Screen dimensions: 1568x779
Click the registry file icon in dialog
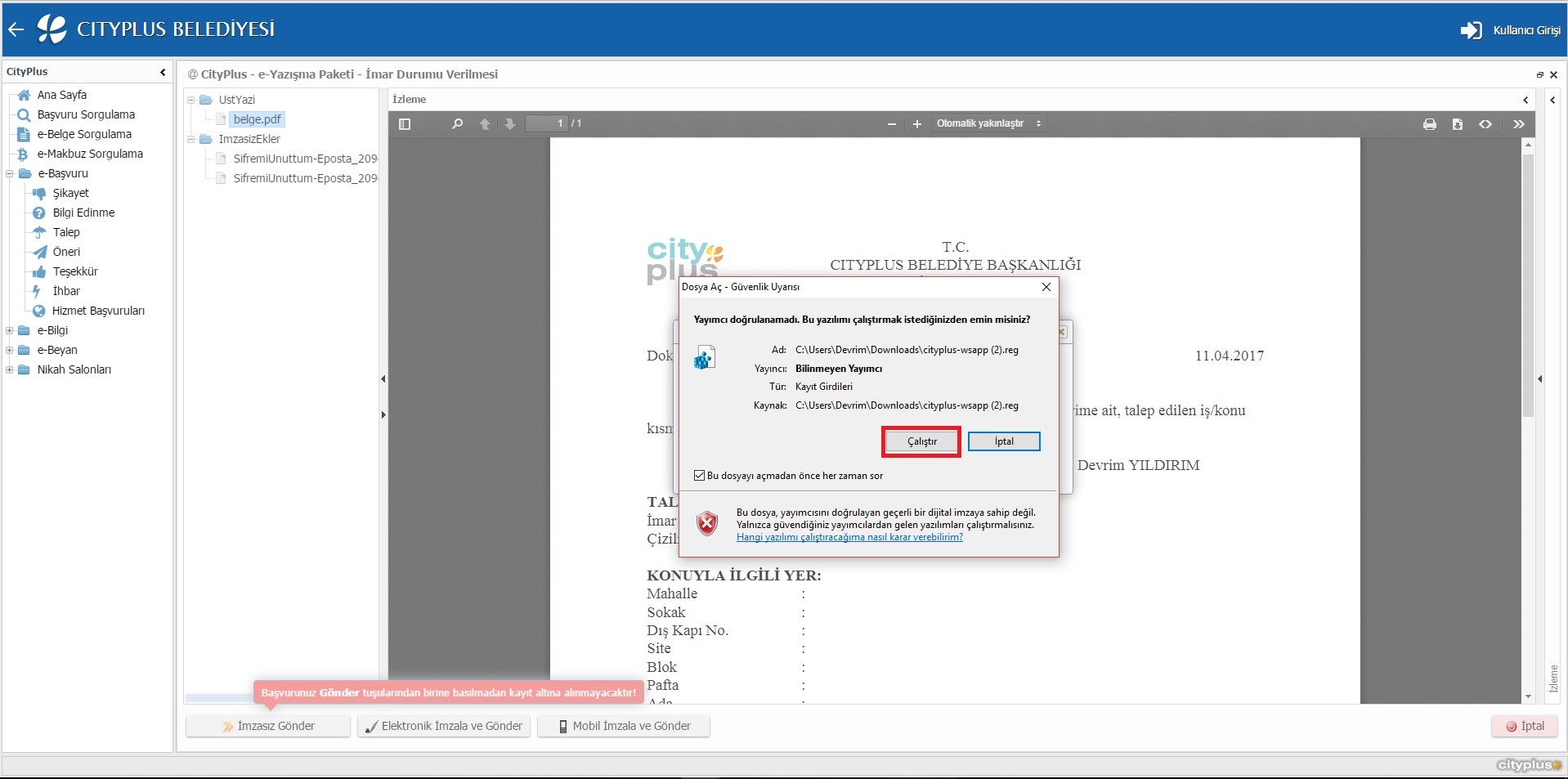[705, 357]
